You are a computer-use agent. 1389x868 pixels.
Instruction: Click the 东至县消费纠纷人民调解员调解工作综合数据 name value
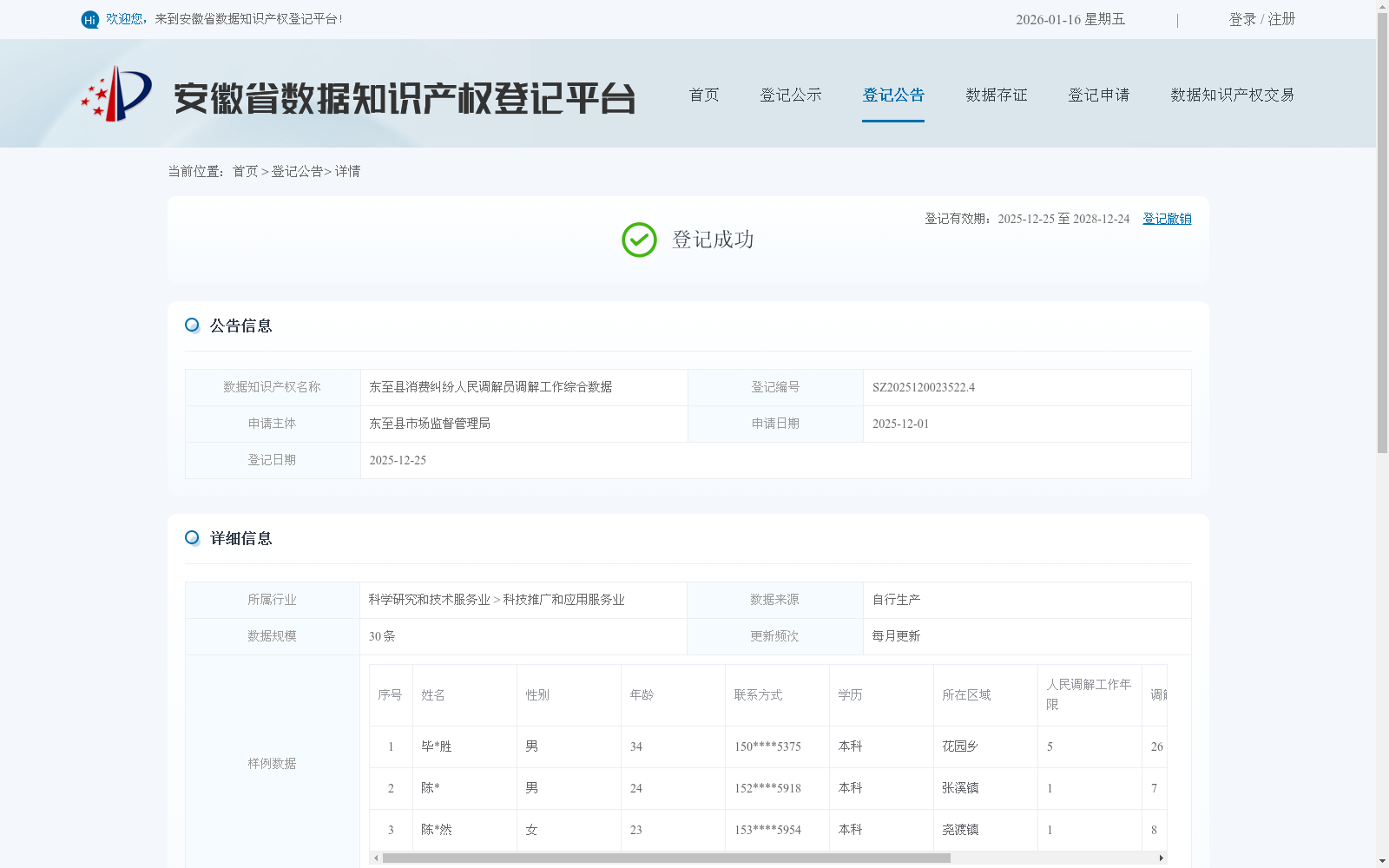click(x=490, y=387)
